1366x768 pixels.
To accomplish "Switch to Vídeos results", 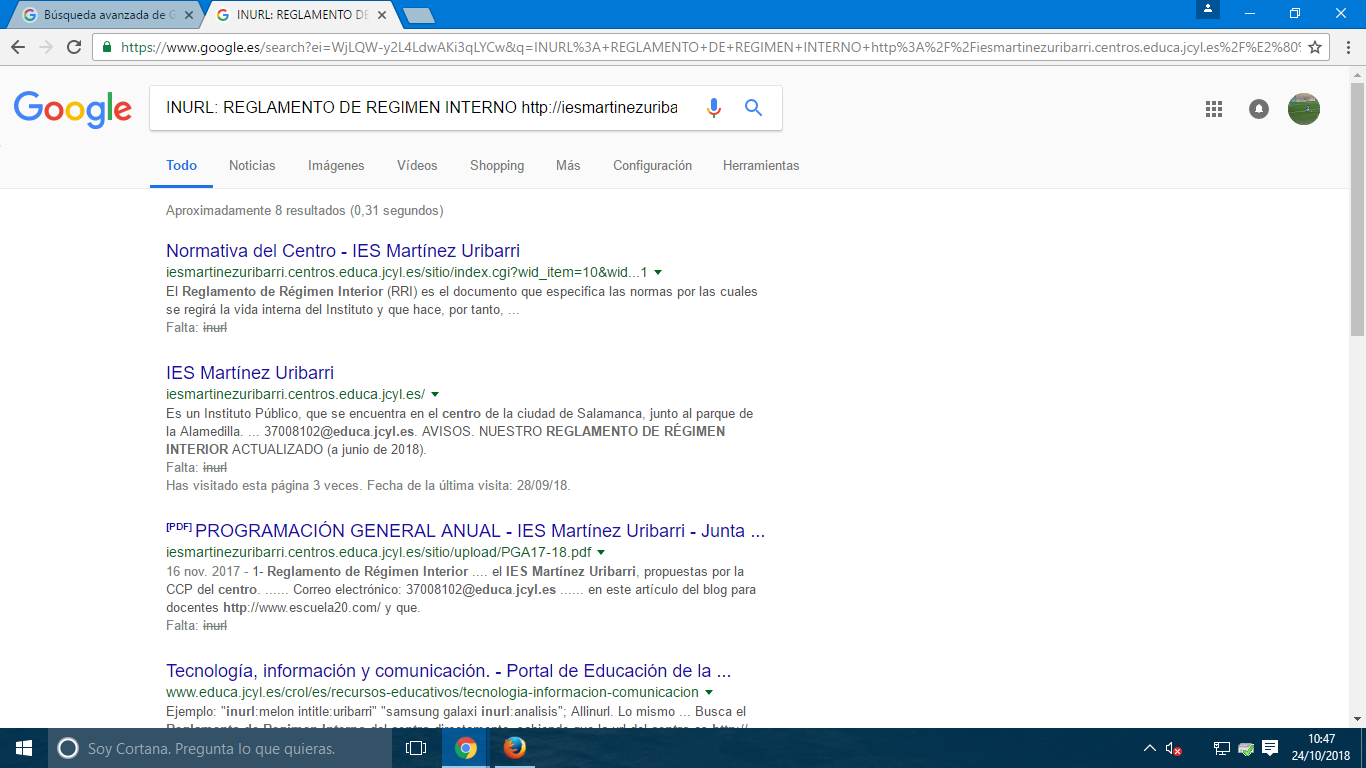I will click(x=417, y=166).
